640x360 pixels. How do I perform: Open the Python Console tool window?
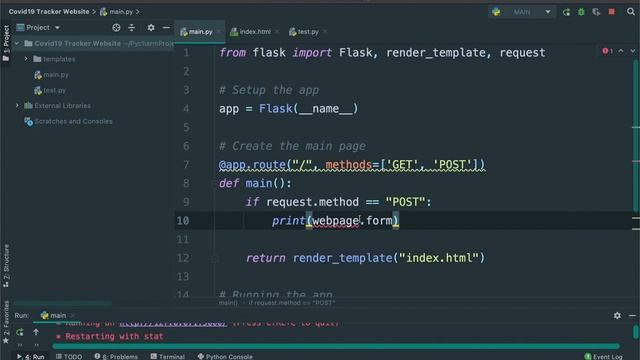pos(225,356)
